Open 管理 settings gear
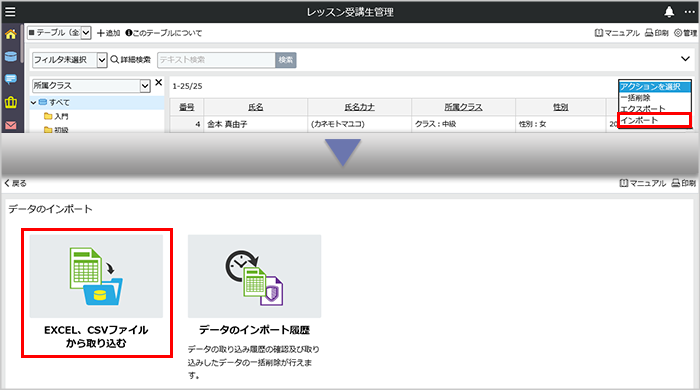This screenshot has width=700, height=390. [x=685, y=33]
